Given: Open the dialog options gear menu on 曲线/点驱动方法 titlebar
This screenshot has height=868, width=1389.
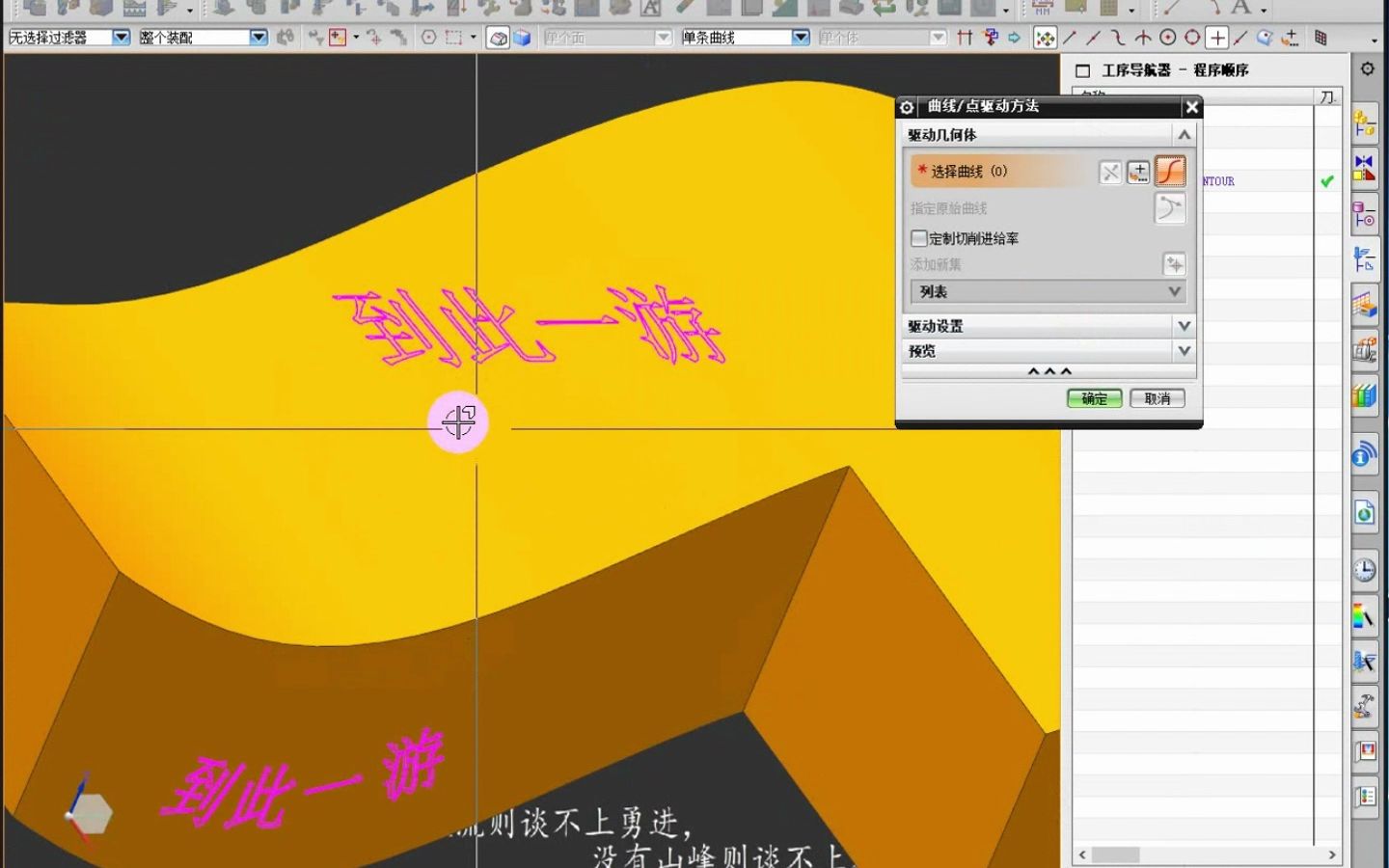Looking at the screenshot, I should [907, 107].
